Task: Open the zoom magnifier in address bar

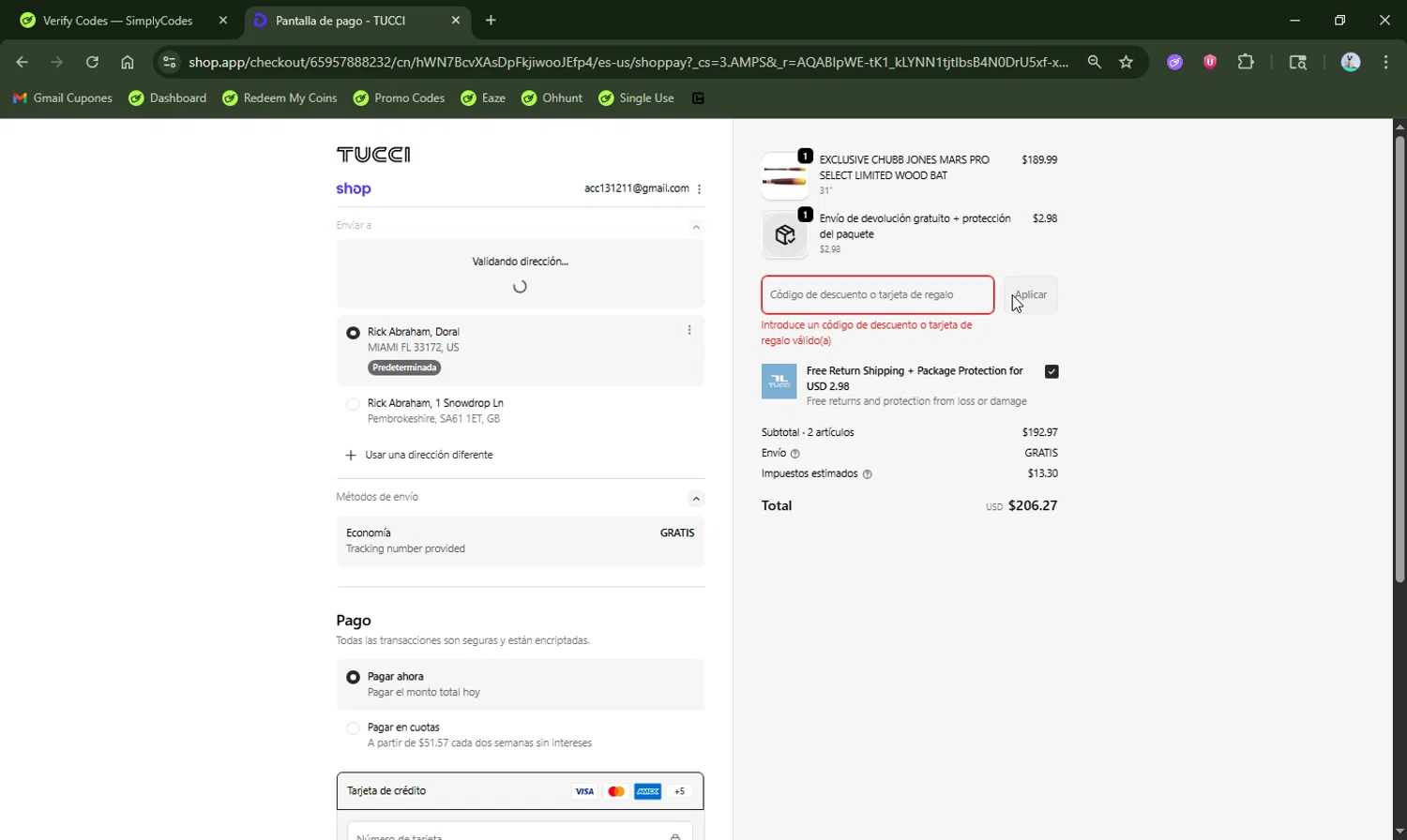Action: (1095, 62)
